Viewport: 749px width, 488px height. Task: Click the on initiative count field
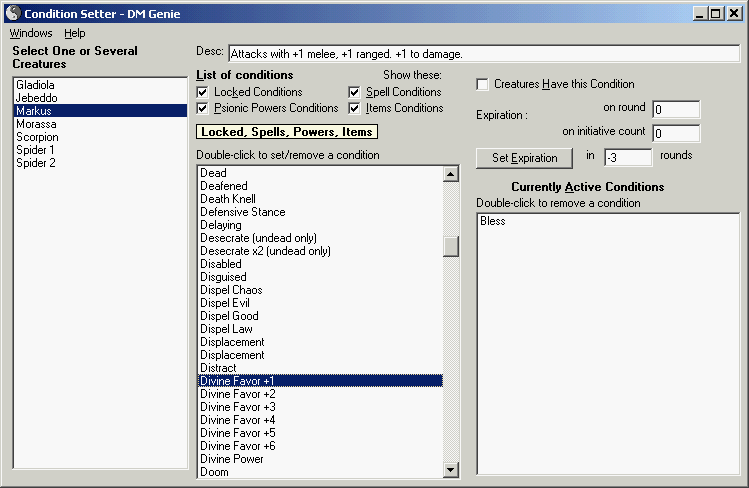[676, 133]
